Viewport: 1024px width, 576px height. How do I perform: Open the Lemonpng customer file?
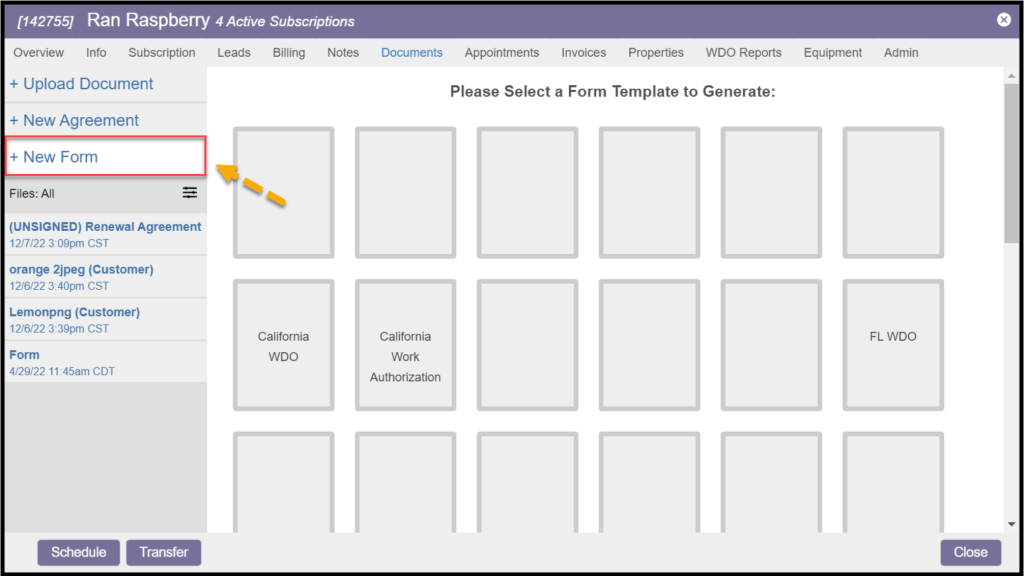[x=74, y=312]
